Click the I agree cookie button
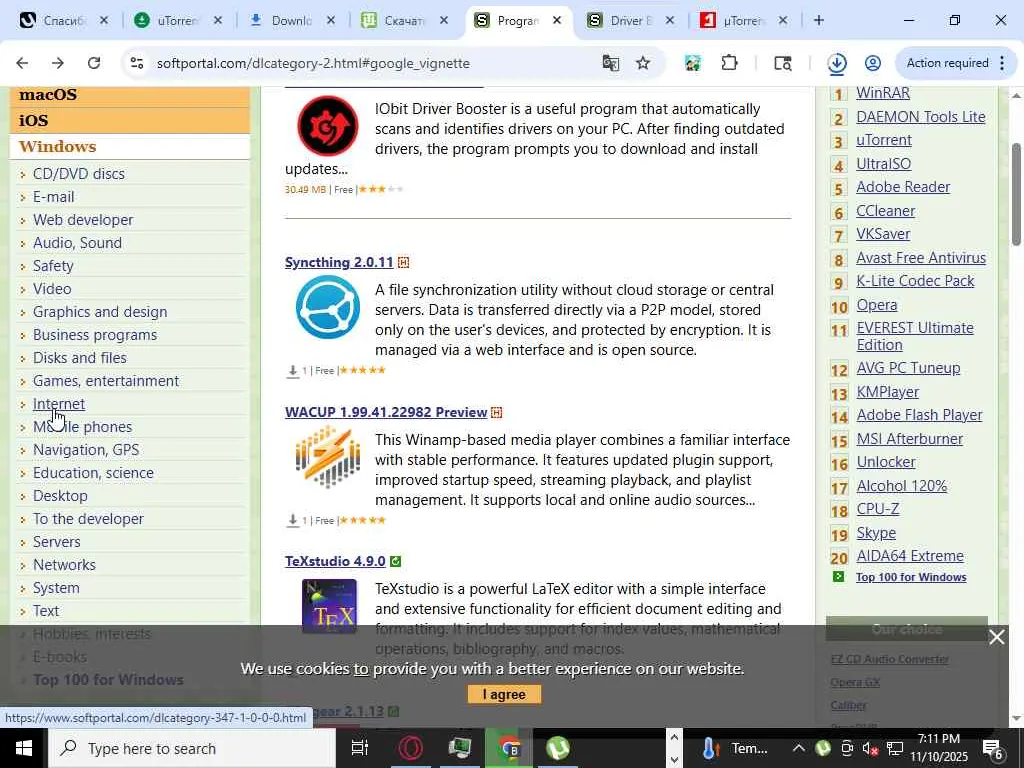The height and width of the screenshot is (768, 1024). pyautogui.click(x=504, y=694)
